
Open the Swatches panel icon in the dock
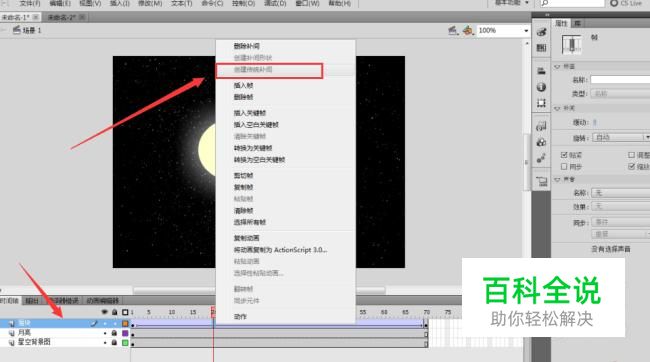tap(541, 48)
